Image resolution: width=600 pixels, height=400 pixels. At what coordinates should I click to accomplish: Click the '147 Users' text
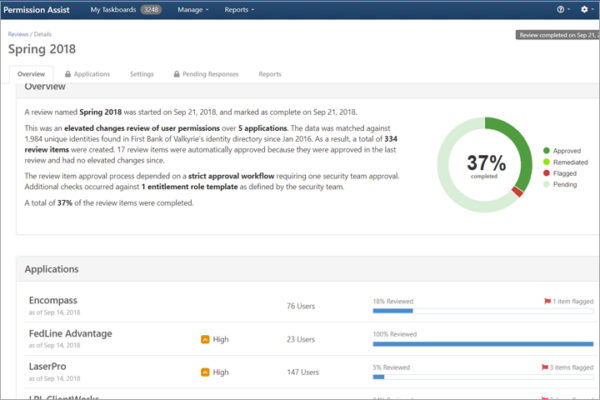tap(303, 372)
